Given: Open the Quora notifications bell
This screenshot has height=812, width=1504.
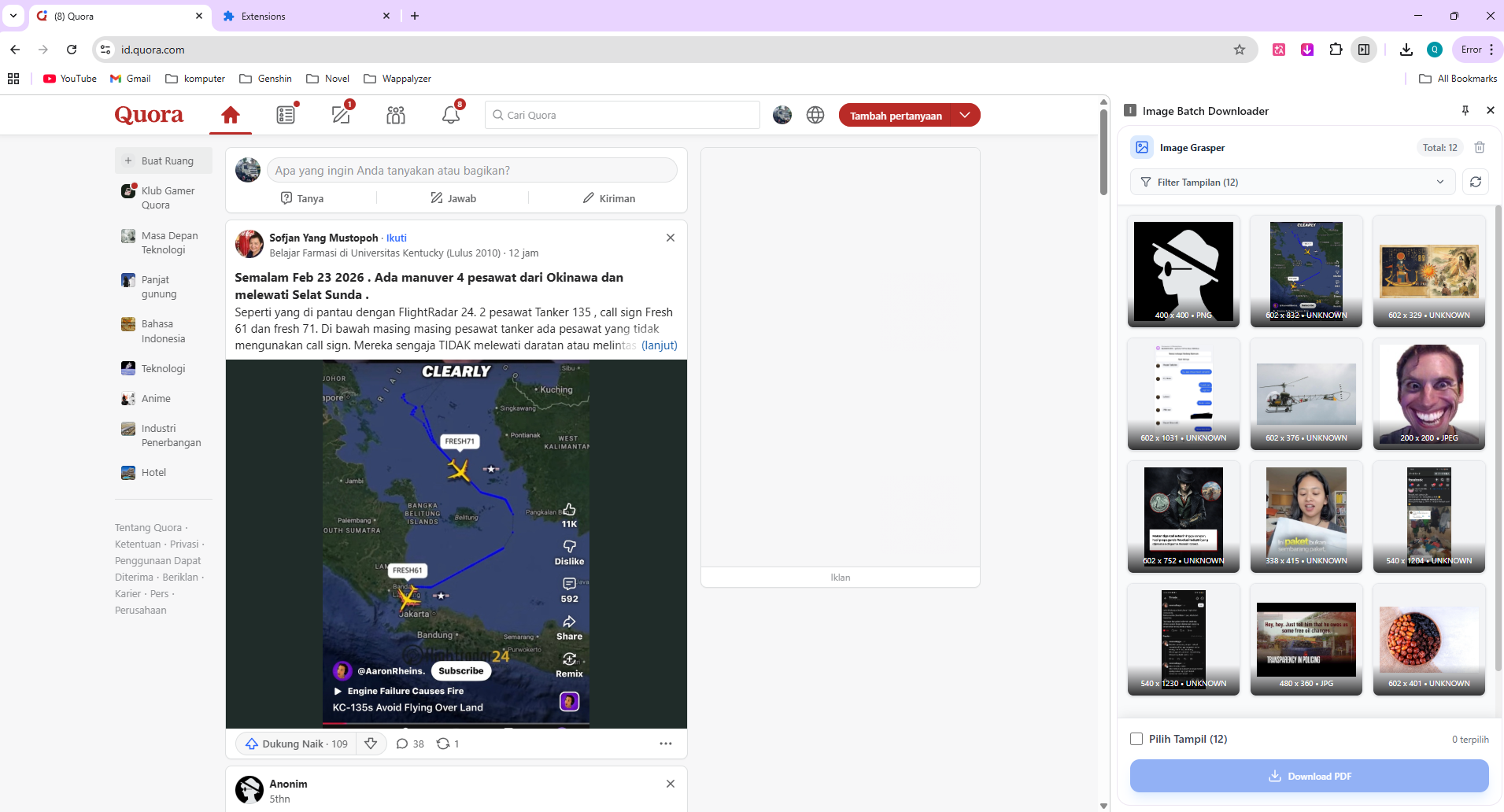Looking at the screenshot, I should pyautogui.click(x=449, y=115).
